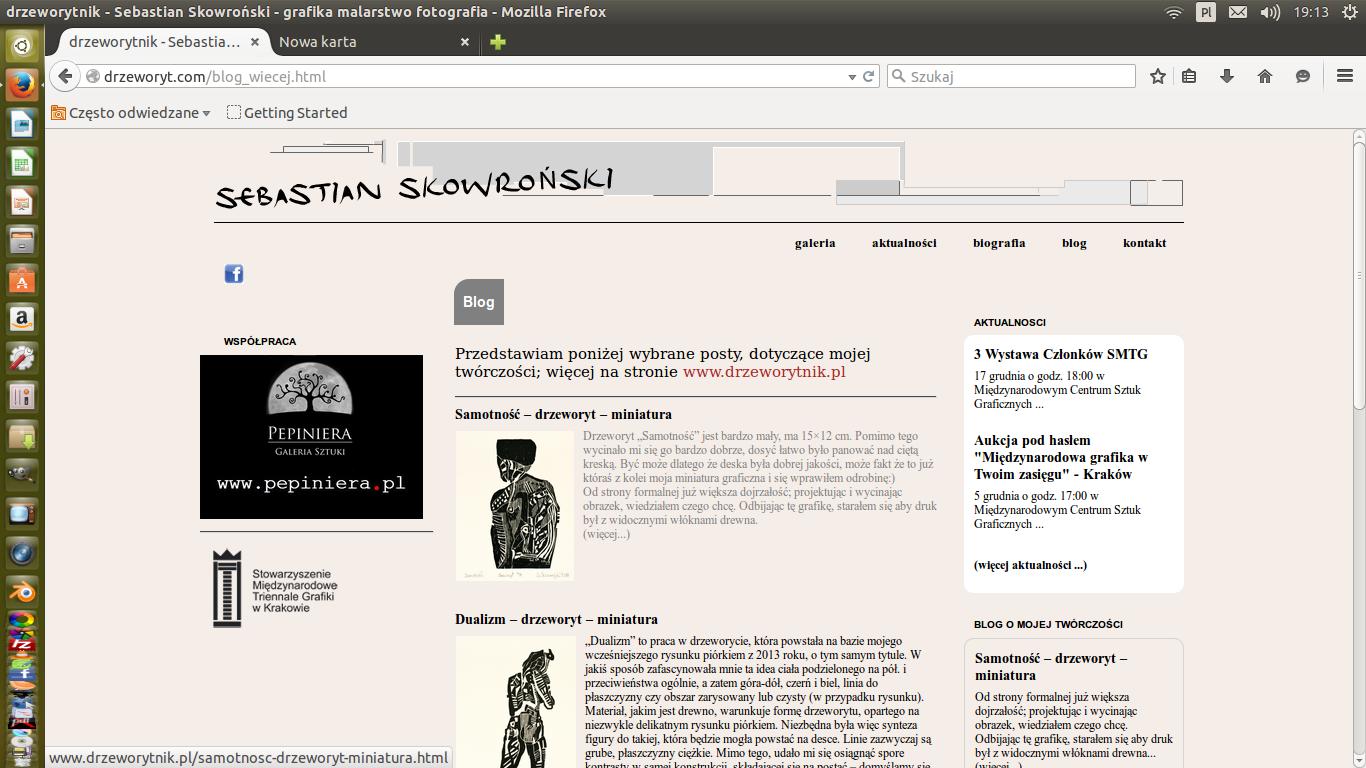Open the Samotność – drzeworyt – miniatura post title

click(x=563, y=414)
